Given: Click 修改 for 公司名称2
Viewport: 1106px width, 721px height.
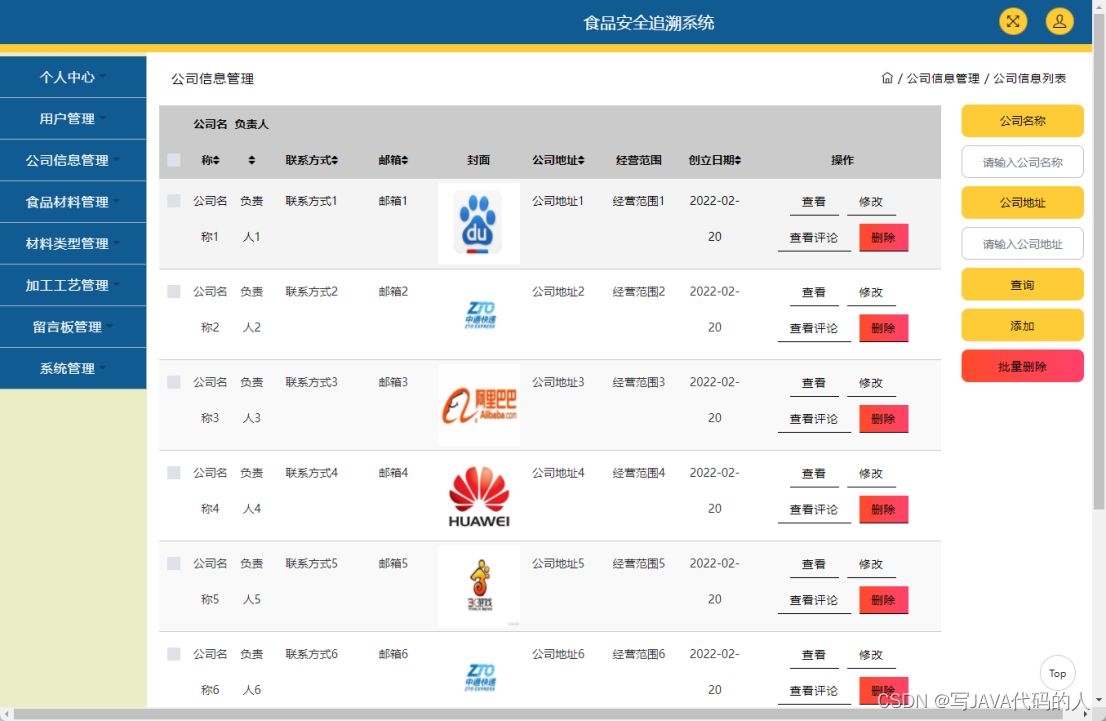Looking at the screenshot, I should [x=871, y=292].
